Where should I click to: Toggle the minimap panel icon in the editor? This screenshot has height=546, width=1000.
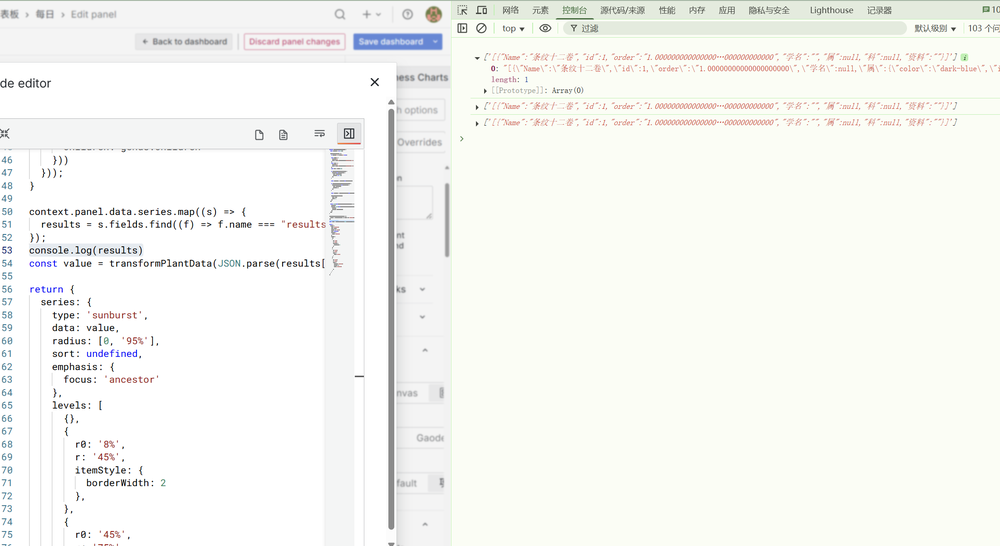pyautogui.click(x=349, y=133)
